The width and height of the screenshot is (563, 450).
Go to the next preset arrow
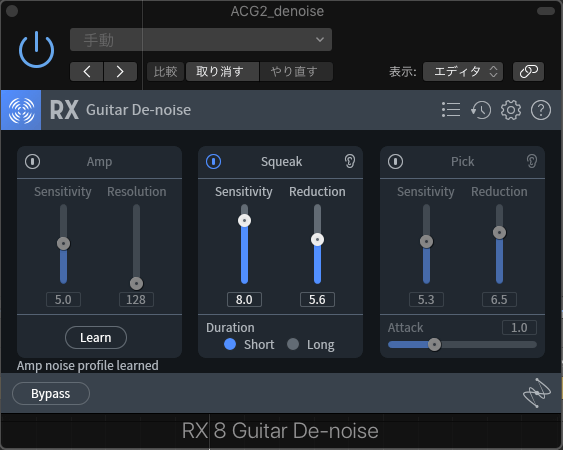120,71
